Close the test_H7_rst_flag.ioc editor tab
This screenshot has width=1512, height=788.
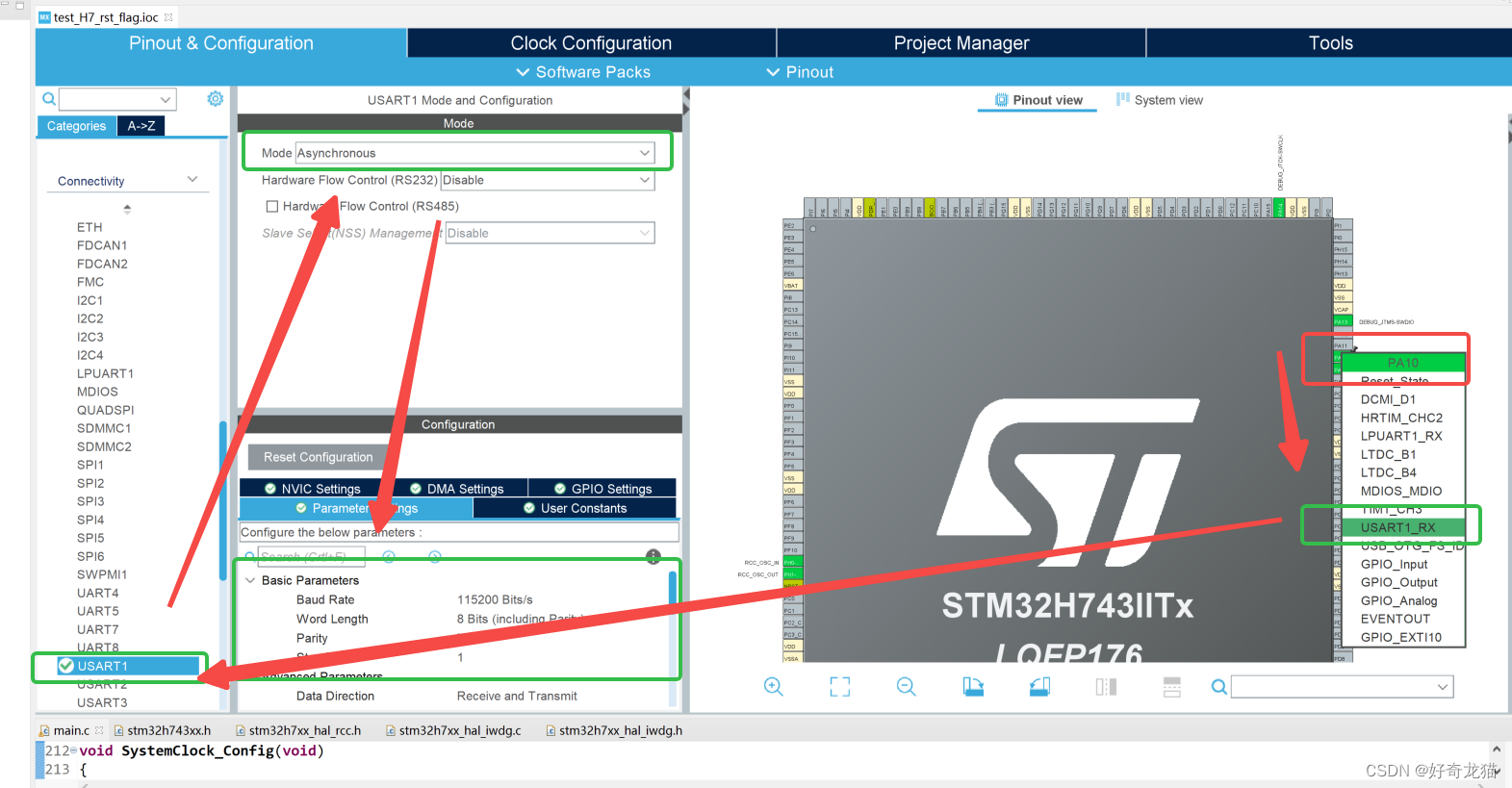pos(168,17)
